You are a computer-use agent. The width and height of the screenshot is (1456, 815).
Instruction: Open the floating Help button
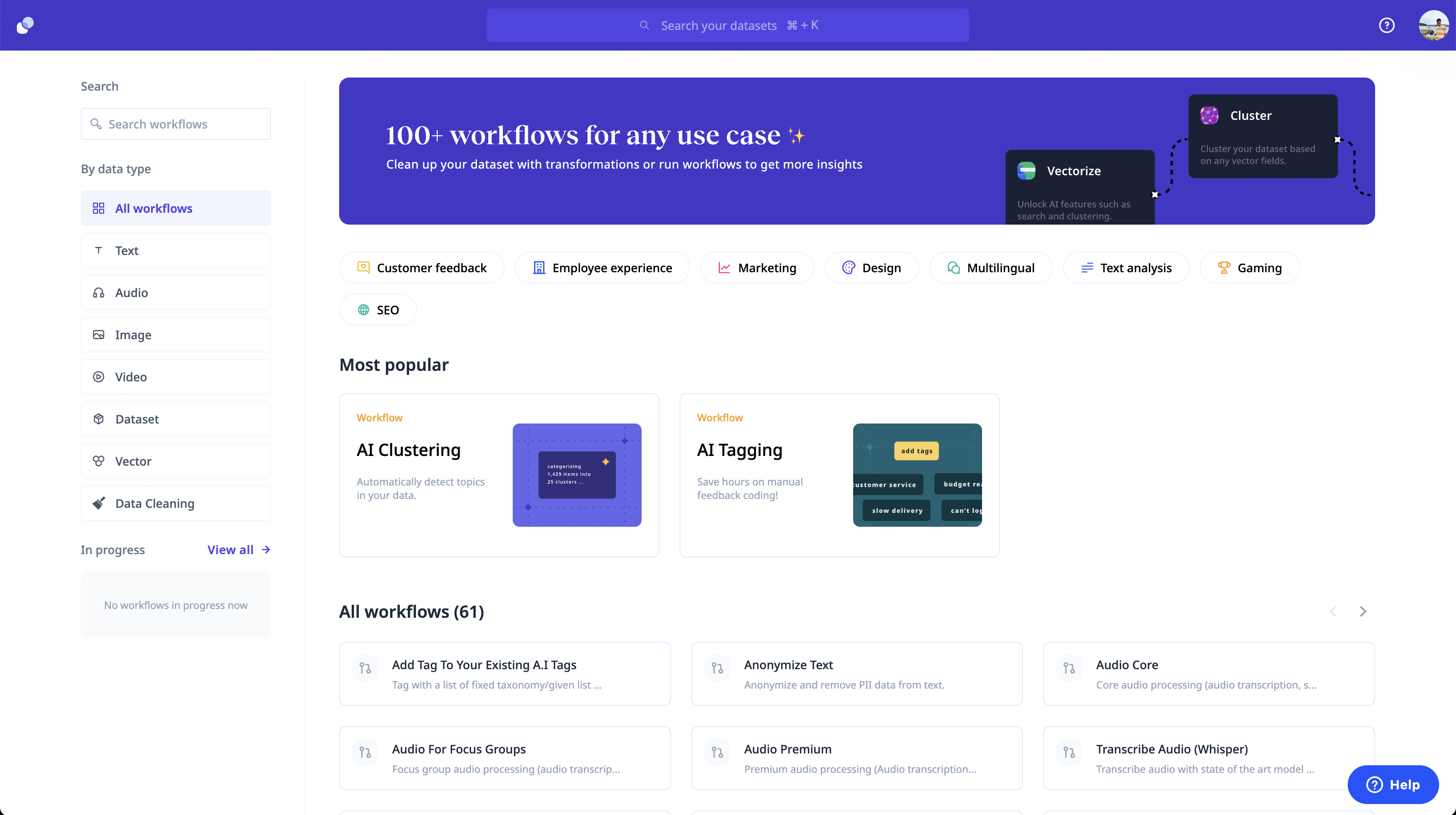click(1393, 785)
